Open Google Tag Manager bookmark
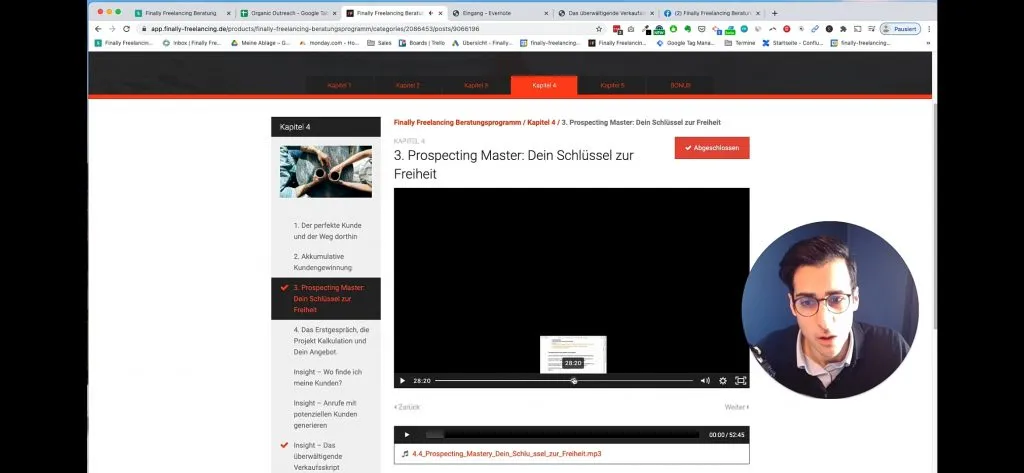Screen dimensions: 1024x473 686,43
